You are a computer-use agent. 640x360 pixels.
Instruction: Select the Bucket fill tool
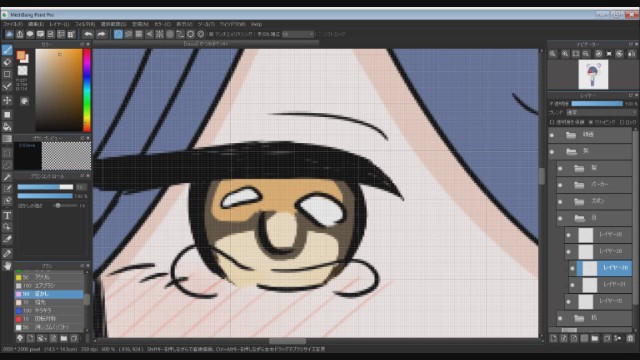click(x=7, y=127)
